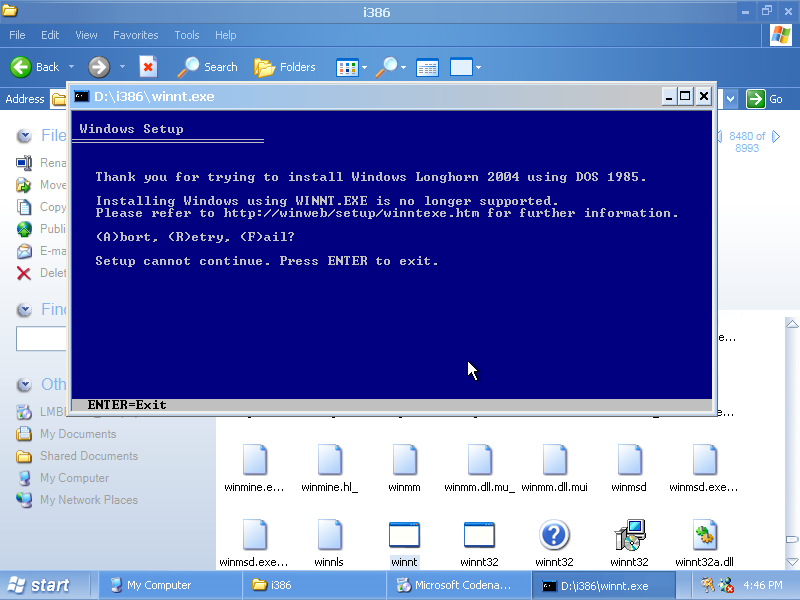Click the tray icon with the red X badge
The width and height of the screenshot is (800, 600).
(726, 585)
